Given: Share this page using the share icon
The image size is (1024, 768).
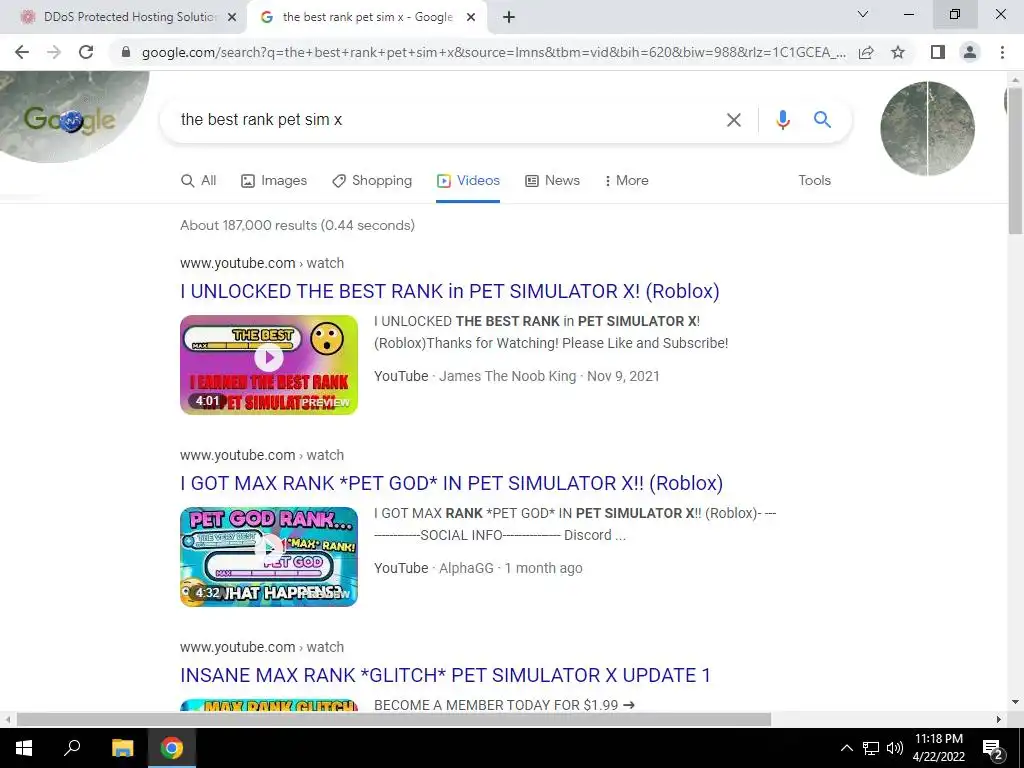Looking at the screenshot, I should click(x=866, y=52).
